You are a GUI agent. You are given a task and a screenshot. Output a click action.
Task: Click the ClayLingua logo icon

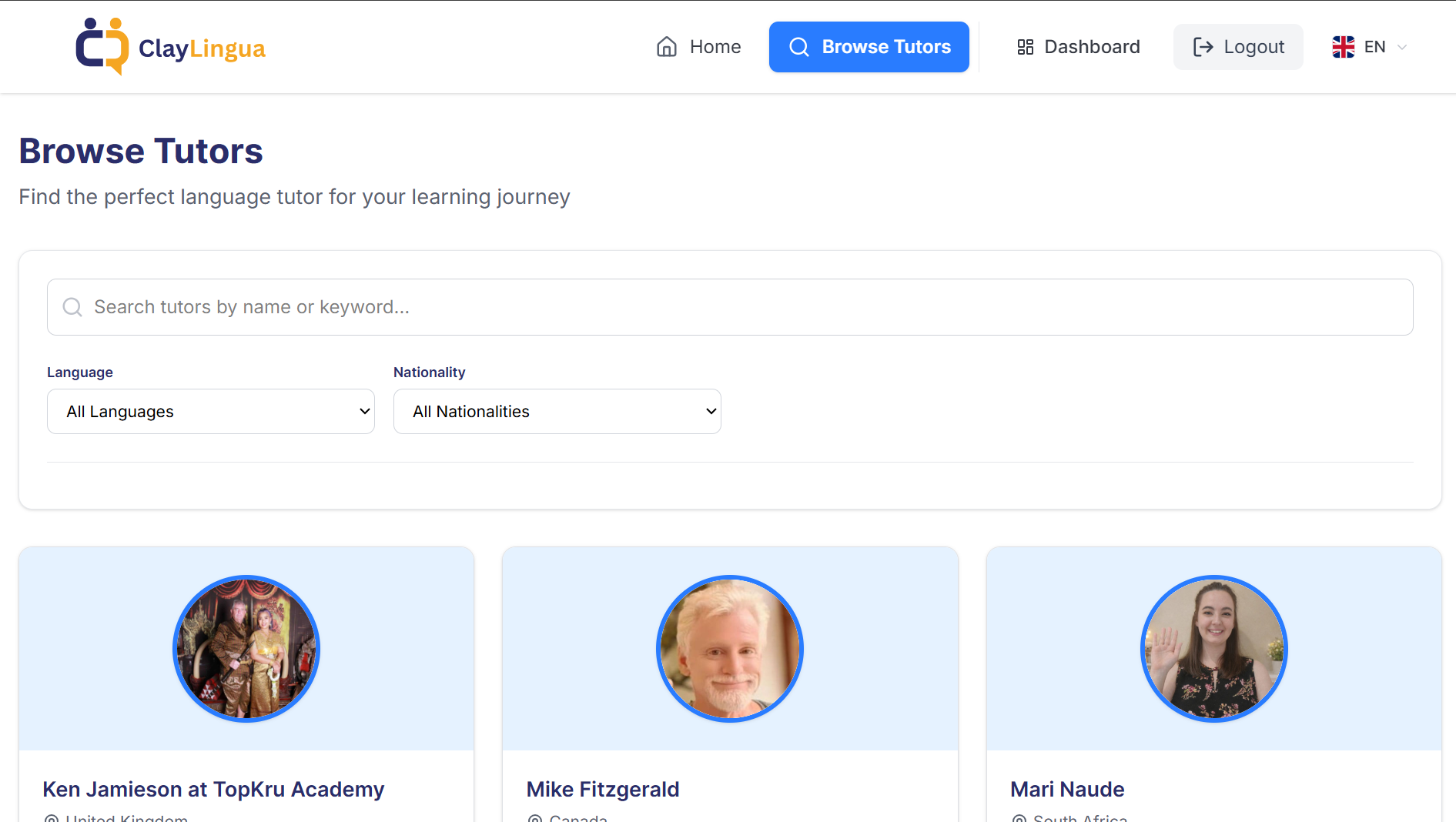(x=102, y=46)
